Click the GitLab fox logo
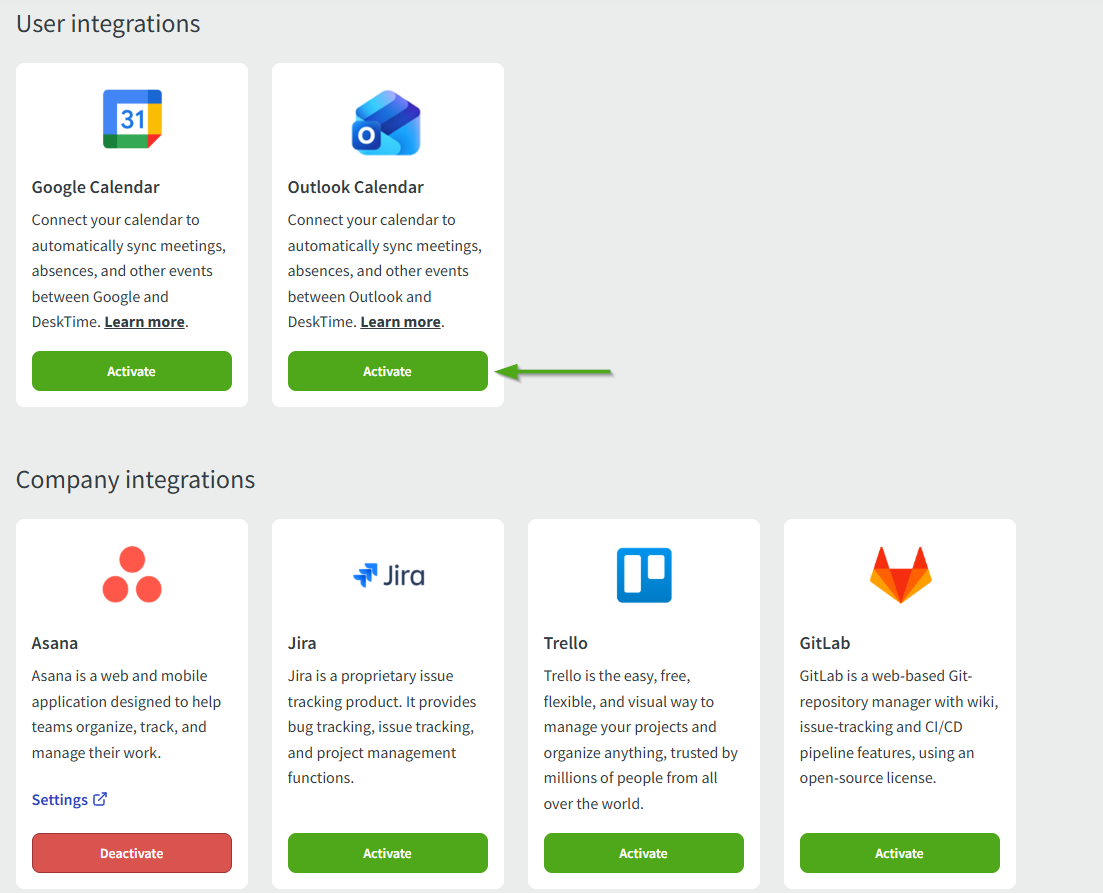Image resolution: width=1103 pixels, height=893 pixels. click(x=900, y=575)
